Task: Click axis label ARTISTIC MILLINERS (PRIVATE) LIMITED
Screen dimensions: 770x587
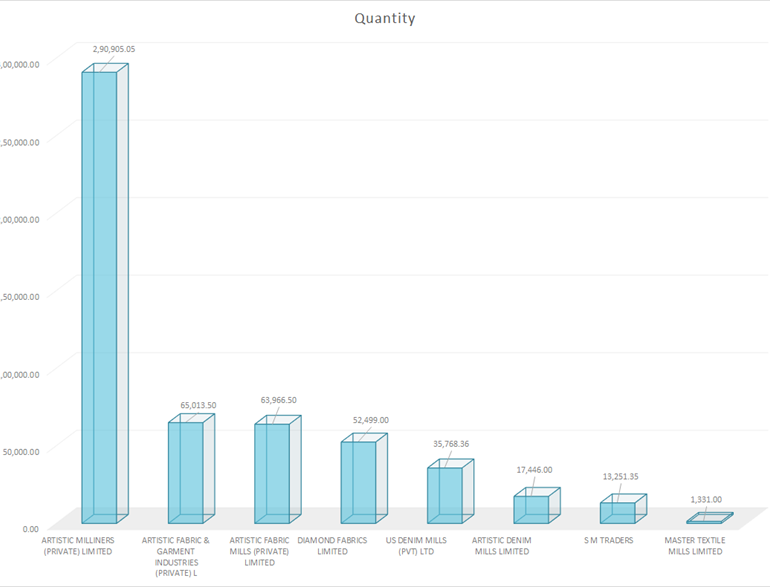Action: coord(78,546)
